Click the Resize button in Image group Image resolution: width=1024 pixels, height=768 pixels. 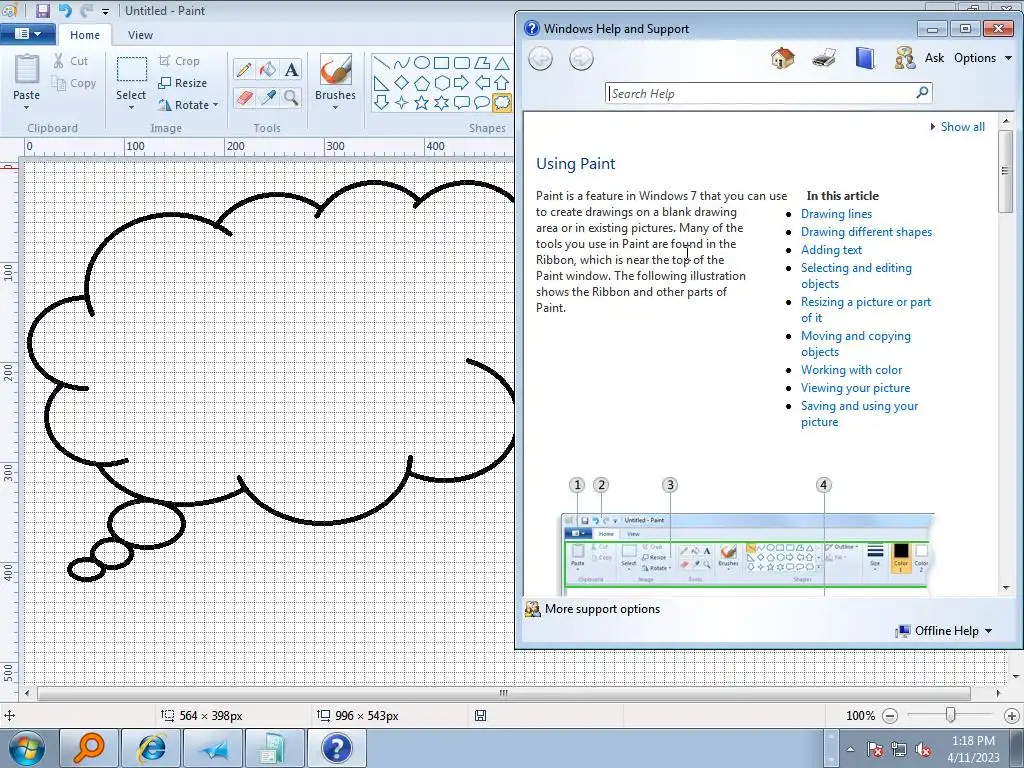pos(183,83)
